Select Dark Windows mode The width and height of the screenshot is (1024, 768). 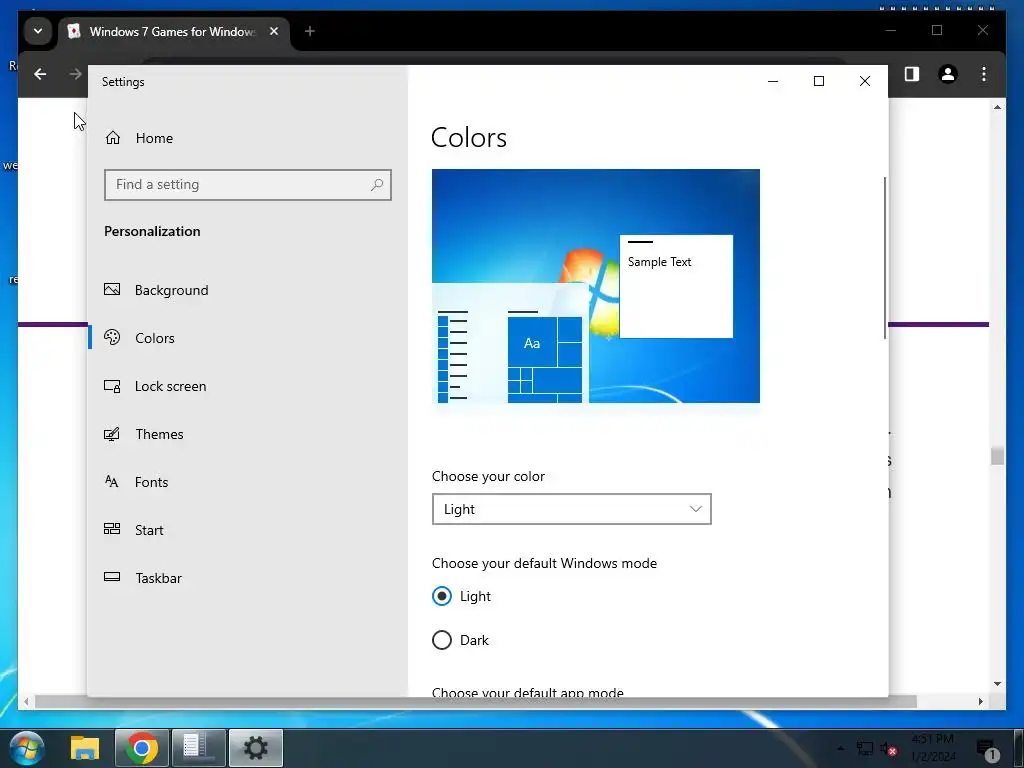tap(442, 640)
